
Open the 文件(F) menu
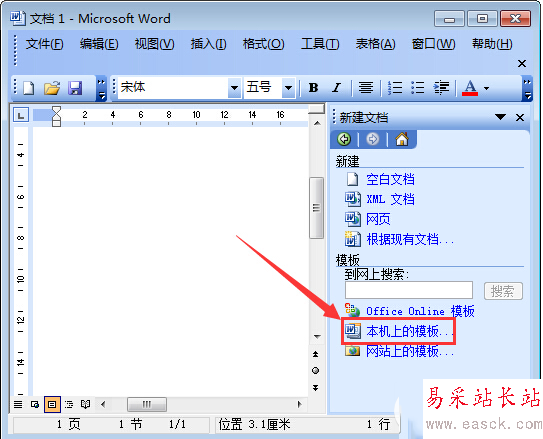point(44,44)
